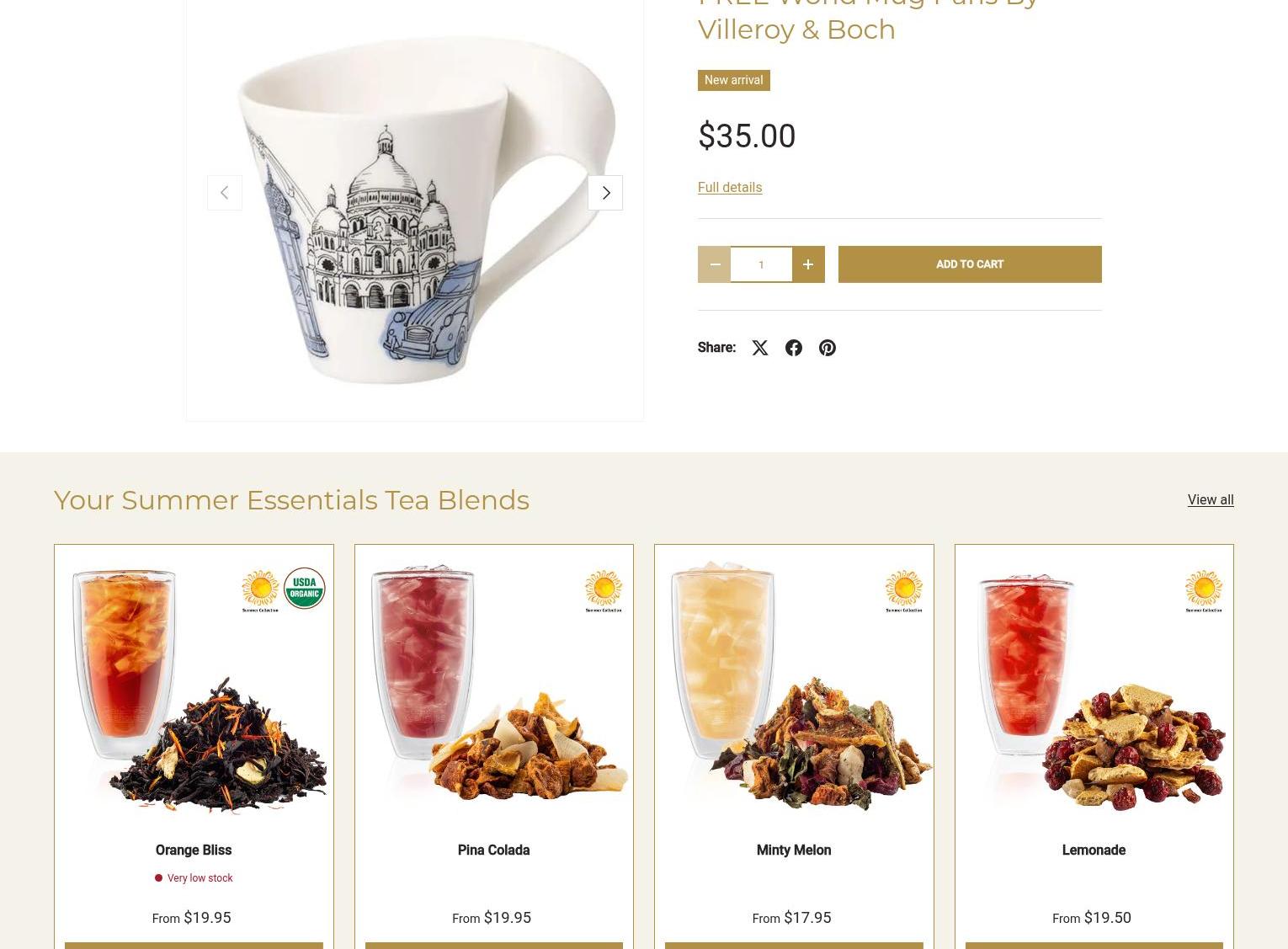Click Summer Collection badge on Pina Colada
The height and width of the screenshot is (949, 1288).
tap(604, 591)
